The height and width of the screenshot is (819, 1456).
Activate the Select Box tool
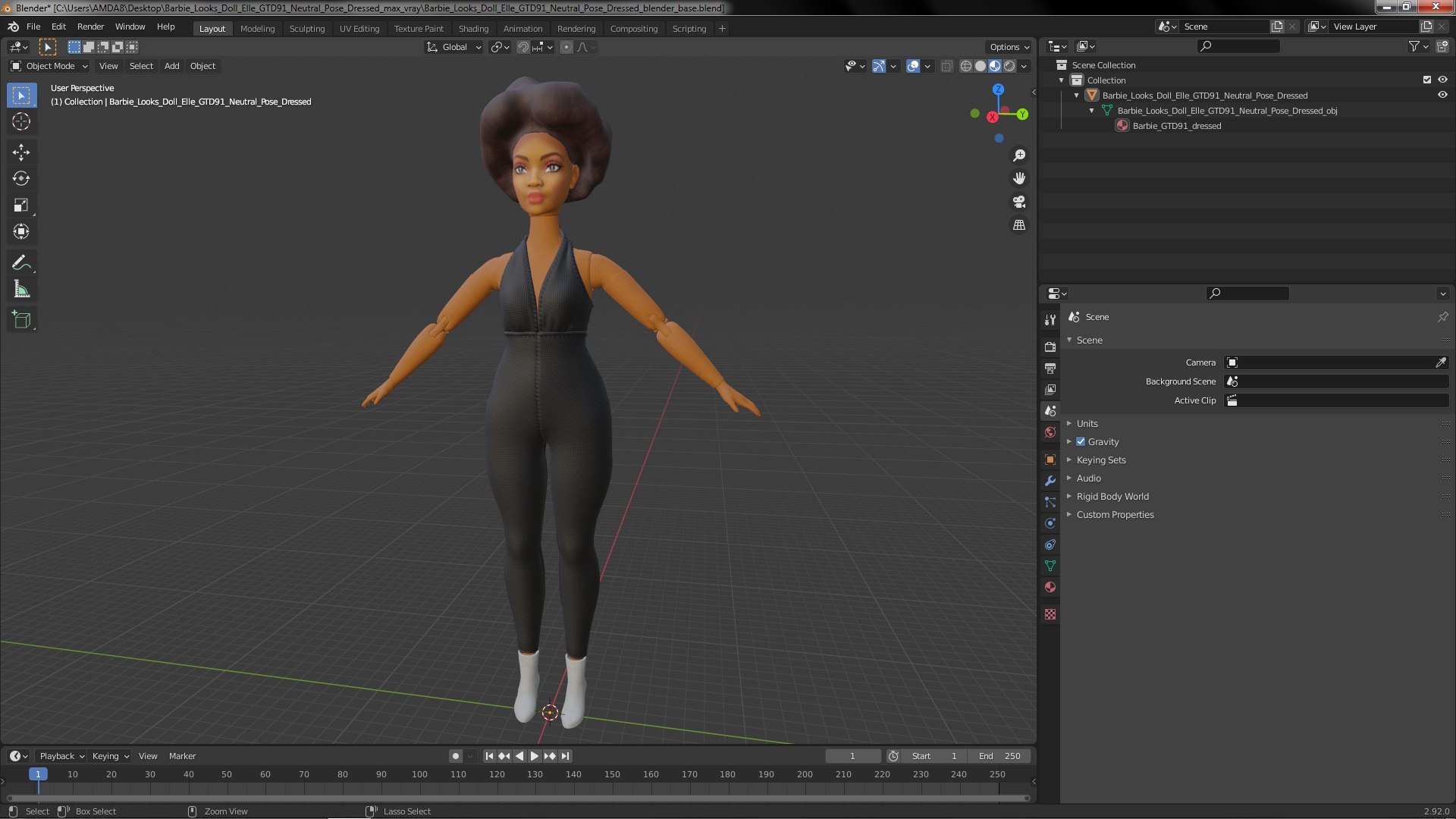tap(21, 95)
